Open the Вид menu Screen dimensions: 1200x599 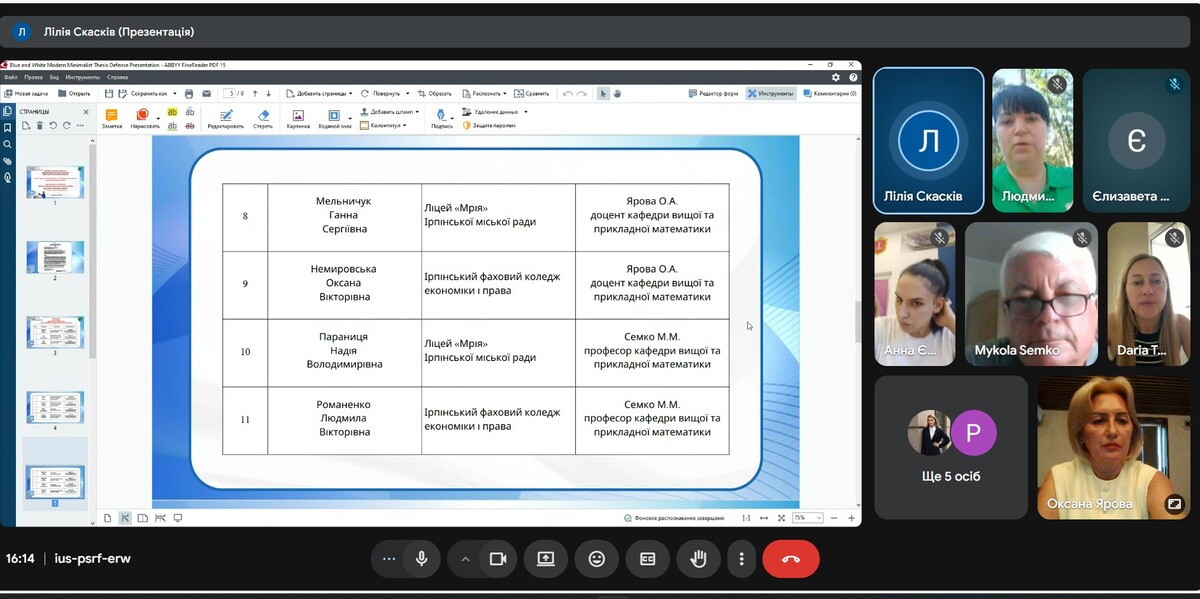click(x=55, y=77)
